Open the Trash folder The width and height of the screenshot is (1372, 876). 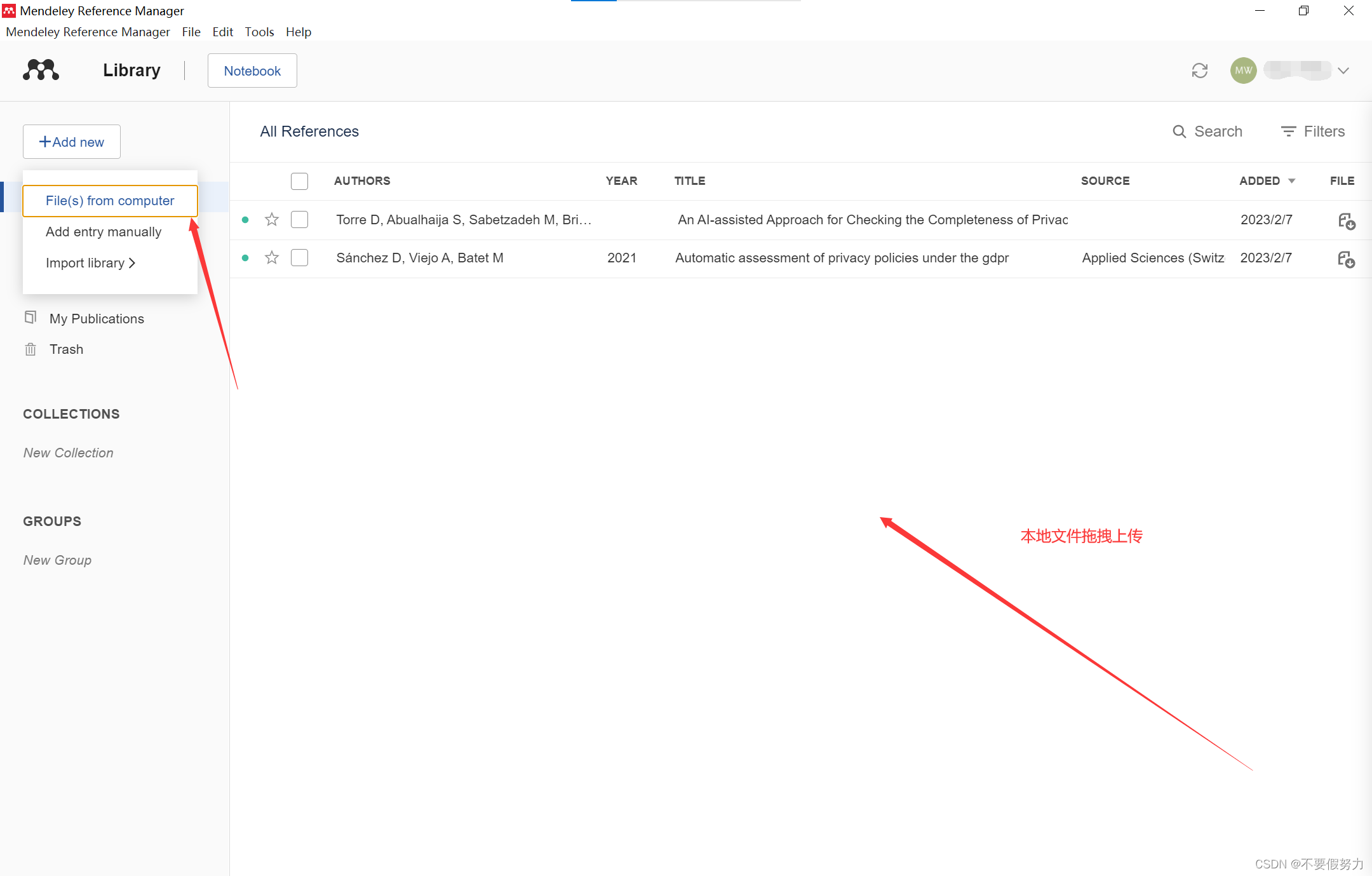tap(66, 349)
